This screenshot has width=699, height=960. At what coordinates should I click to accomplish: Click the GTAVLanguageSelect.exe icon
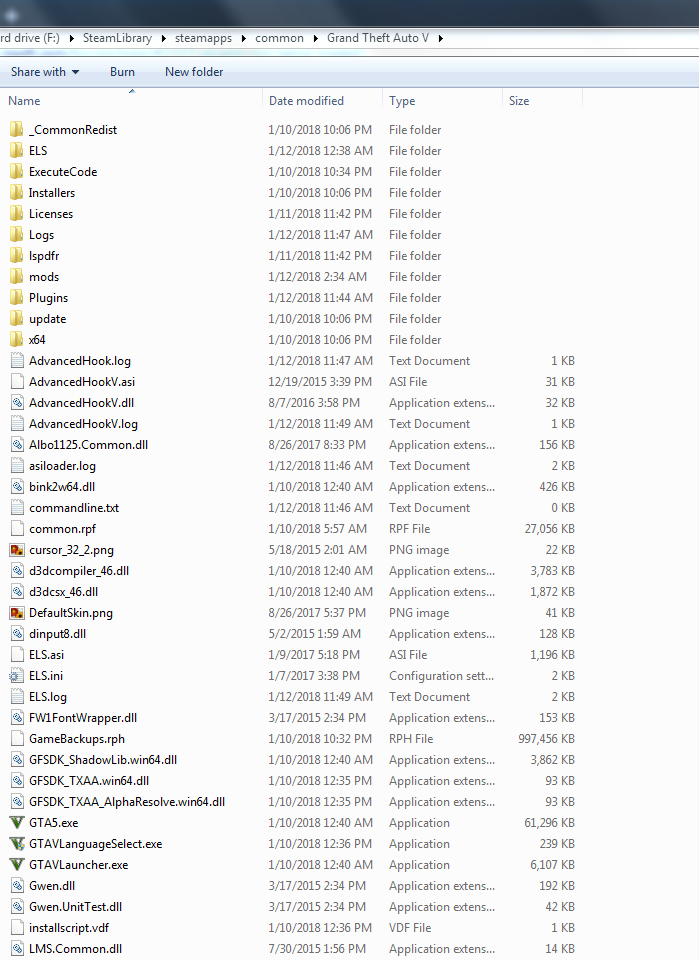17,844
